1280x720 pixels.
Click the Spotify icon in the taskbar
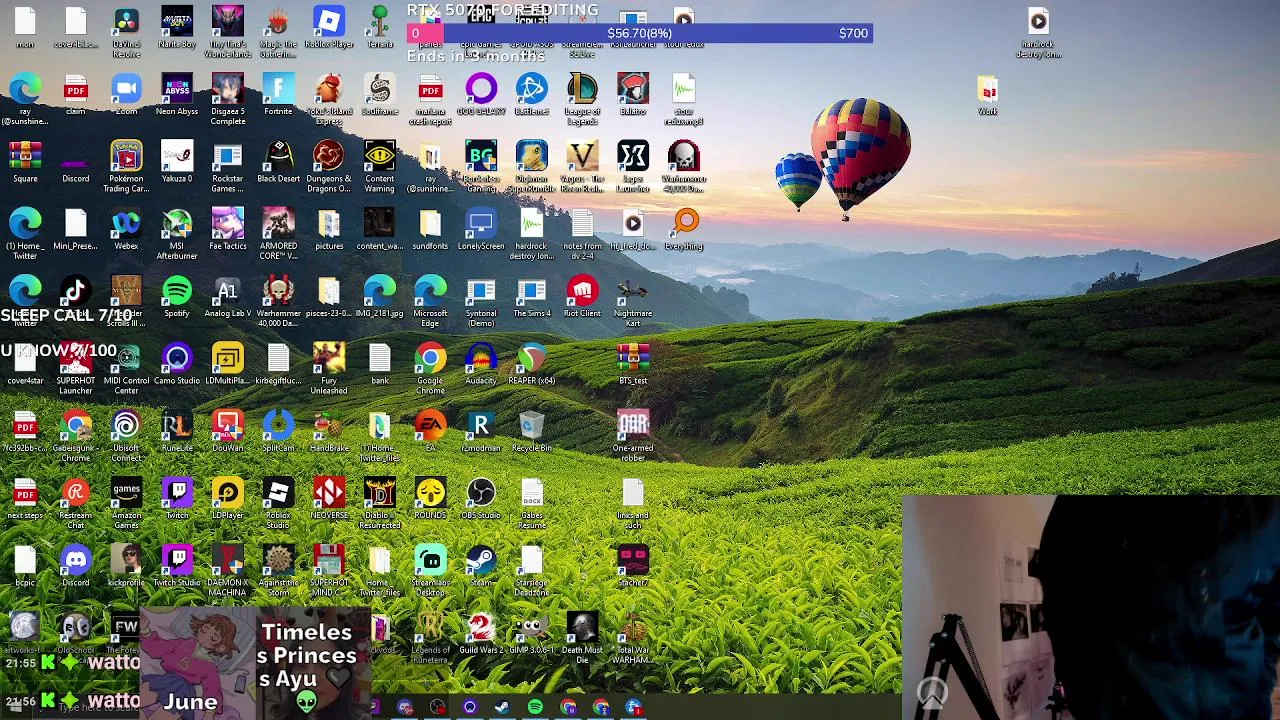(x=536, y=708)
